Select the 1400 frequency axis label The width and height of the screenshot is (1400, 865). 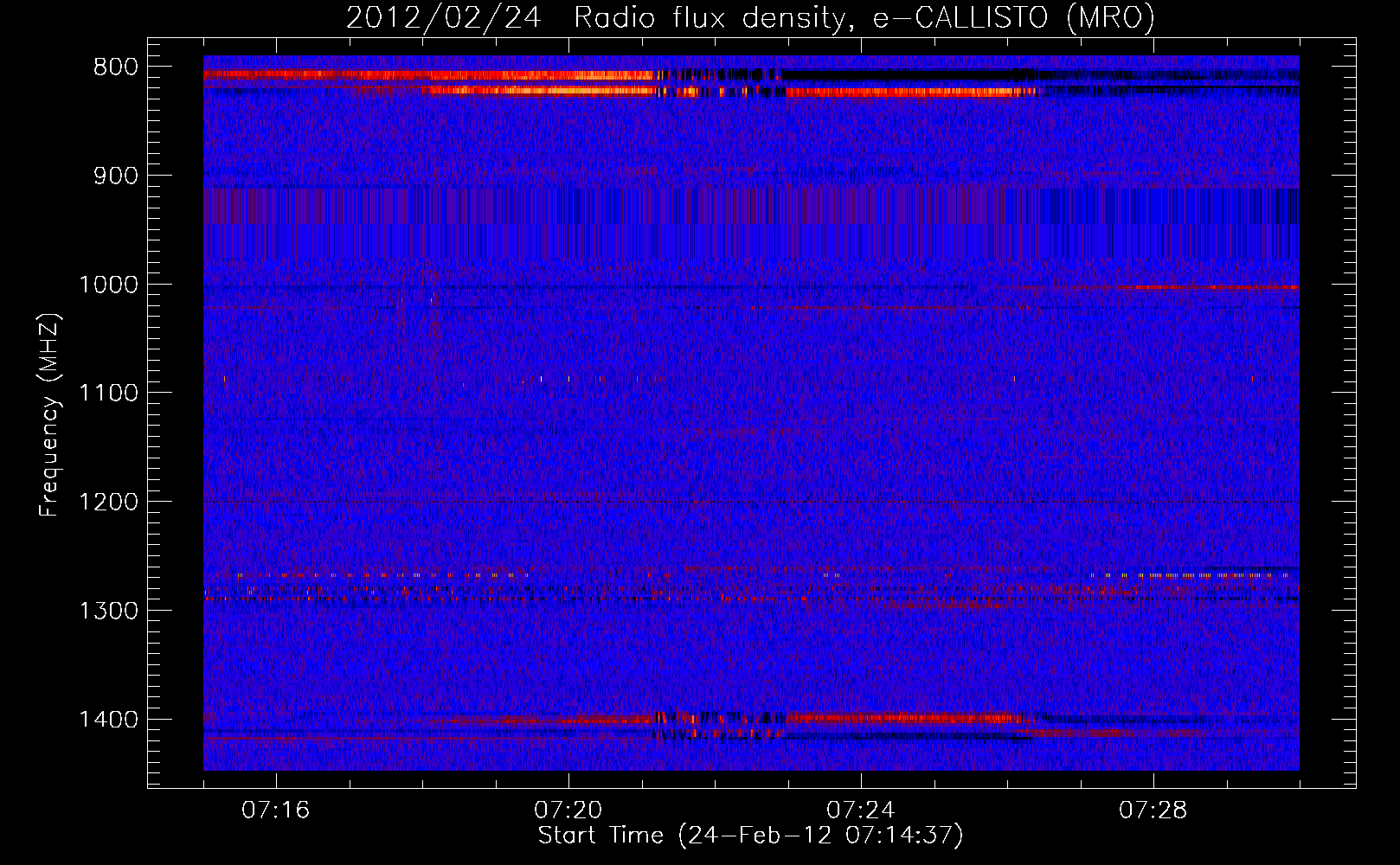pyautogui.click(x=108, y=720)
